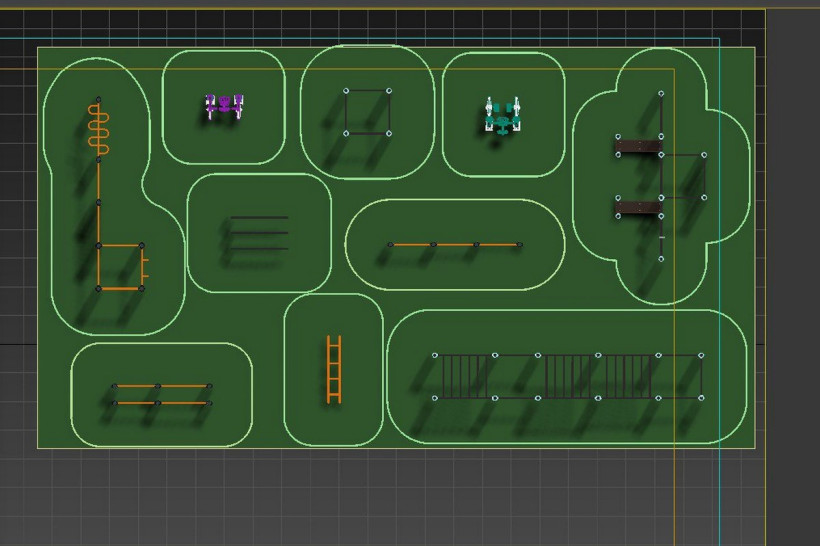Click the top-left corner post of the dark square frame
The image size is (820, 546).
pyautogui.click(x=347, y=91)
